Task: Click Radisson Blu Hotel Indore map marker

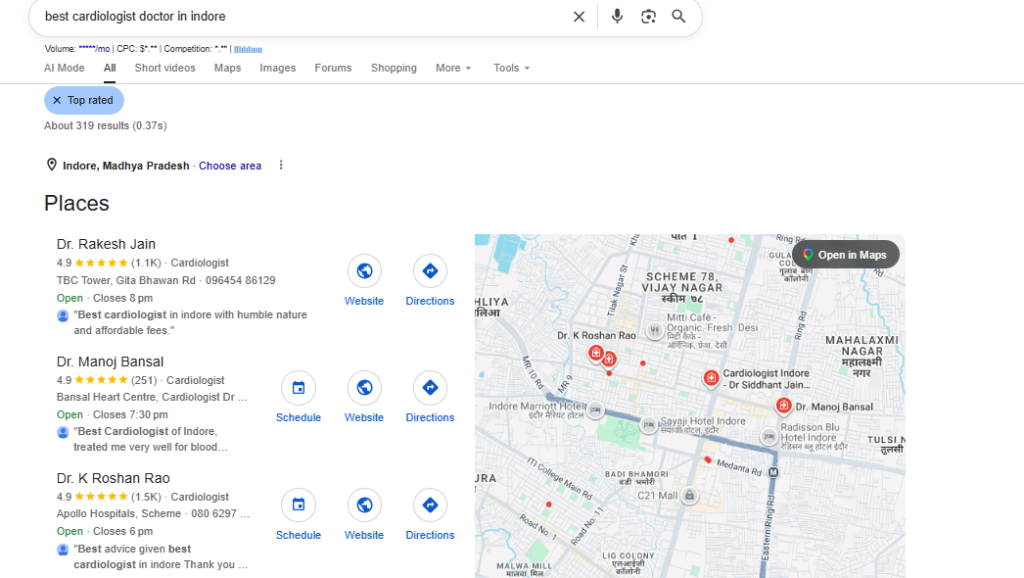Action: click(769, 436)
